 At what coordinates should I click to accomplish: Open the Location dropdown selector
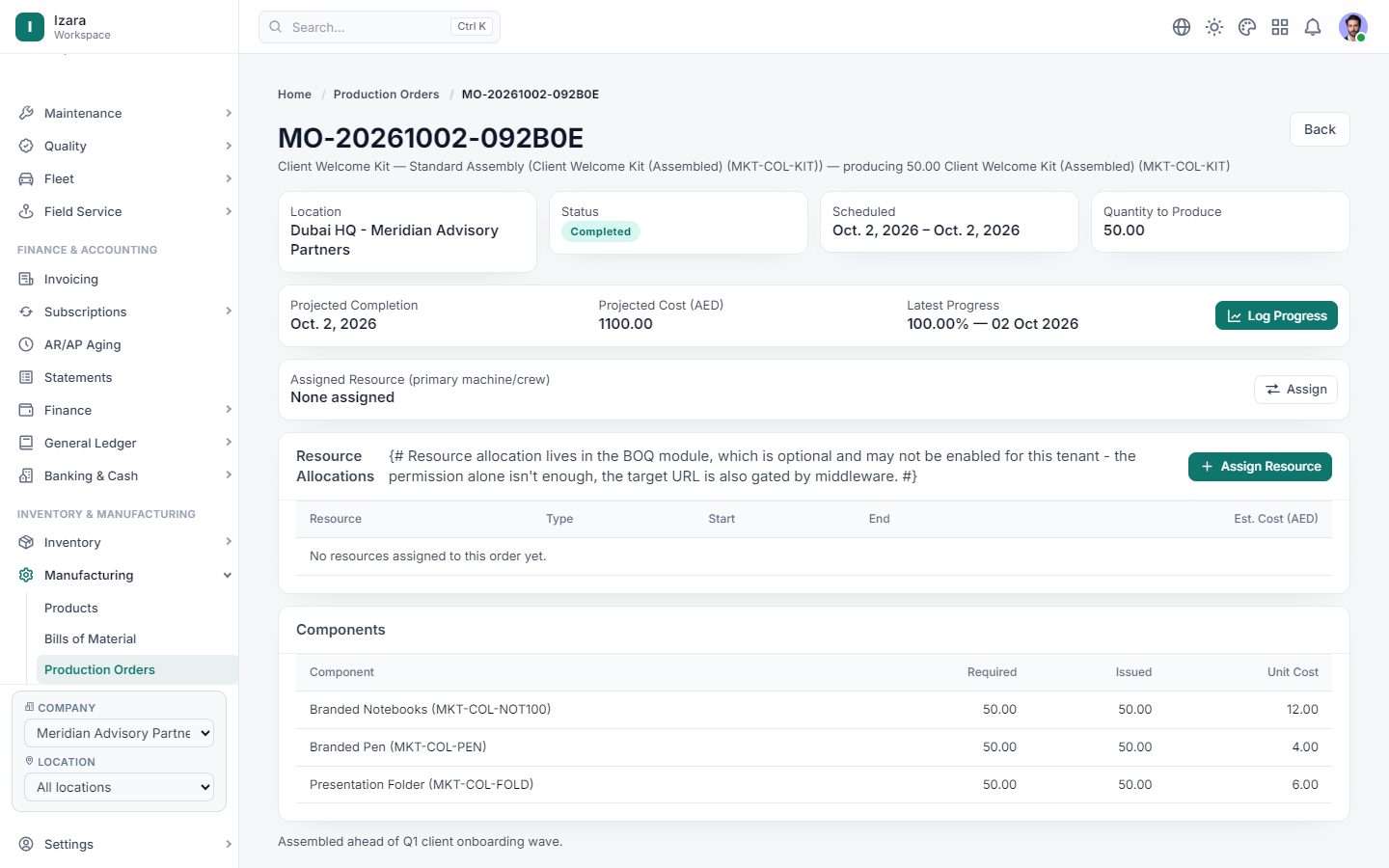pos(119,787)
